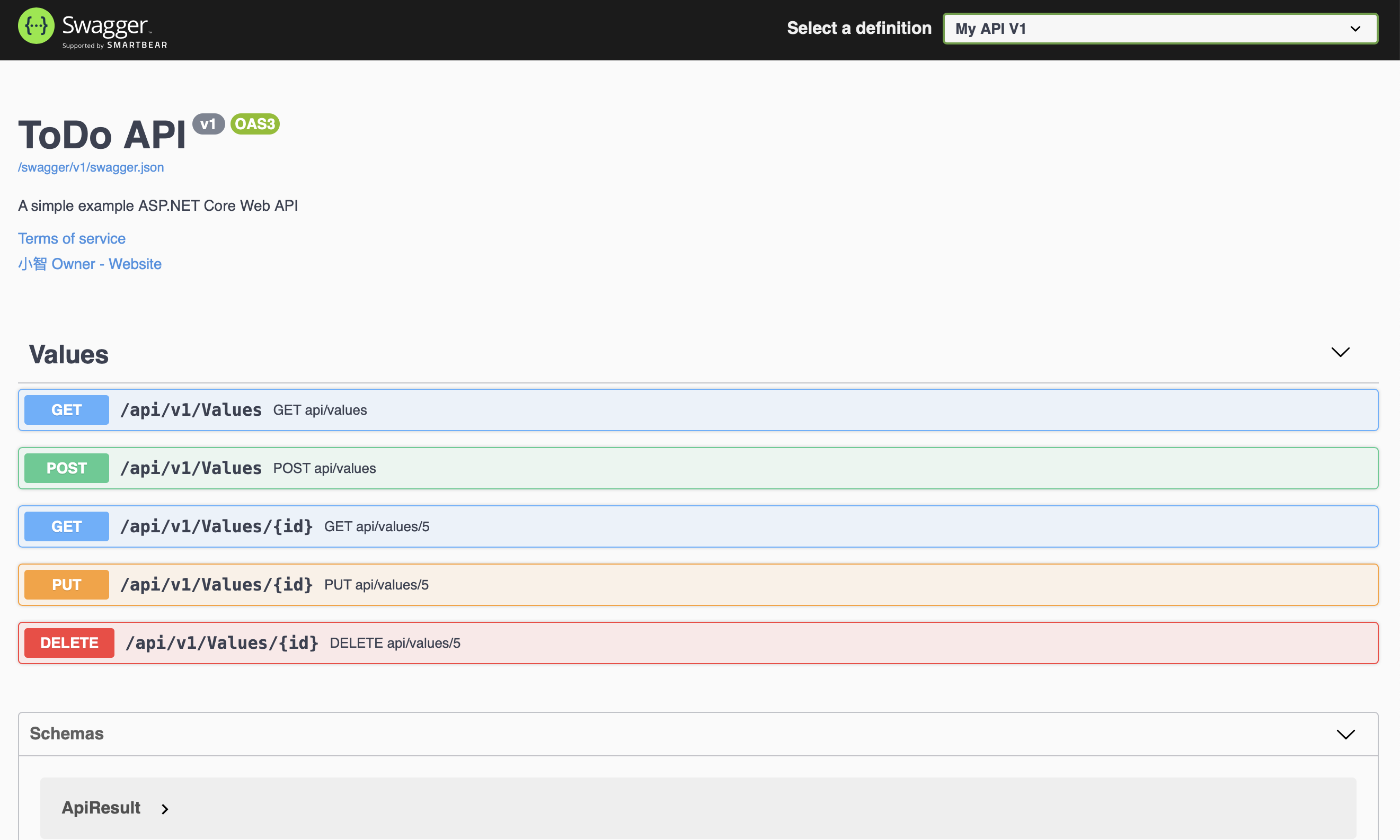The image size is (1400, 840).
Task: Expand the PUT api/values/5 operation row
Action: click(x=793, y=585)
